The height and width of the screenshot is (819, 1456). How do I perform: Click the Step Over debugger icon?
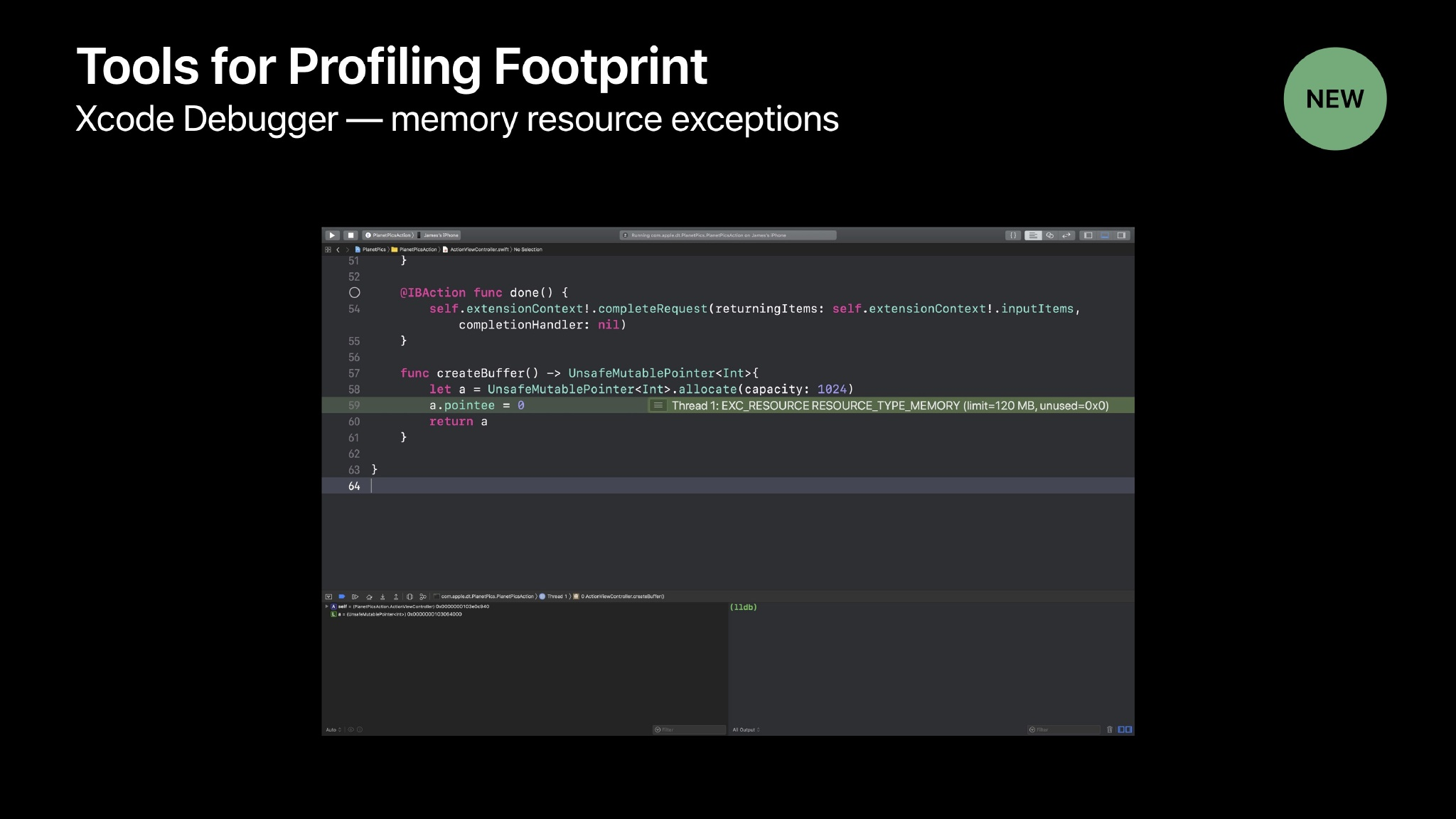(x=369, y=596)
